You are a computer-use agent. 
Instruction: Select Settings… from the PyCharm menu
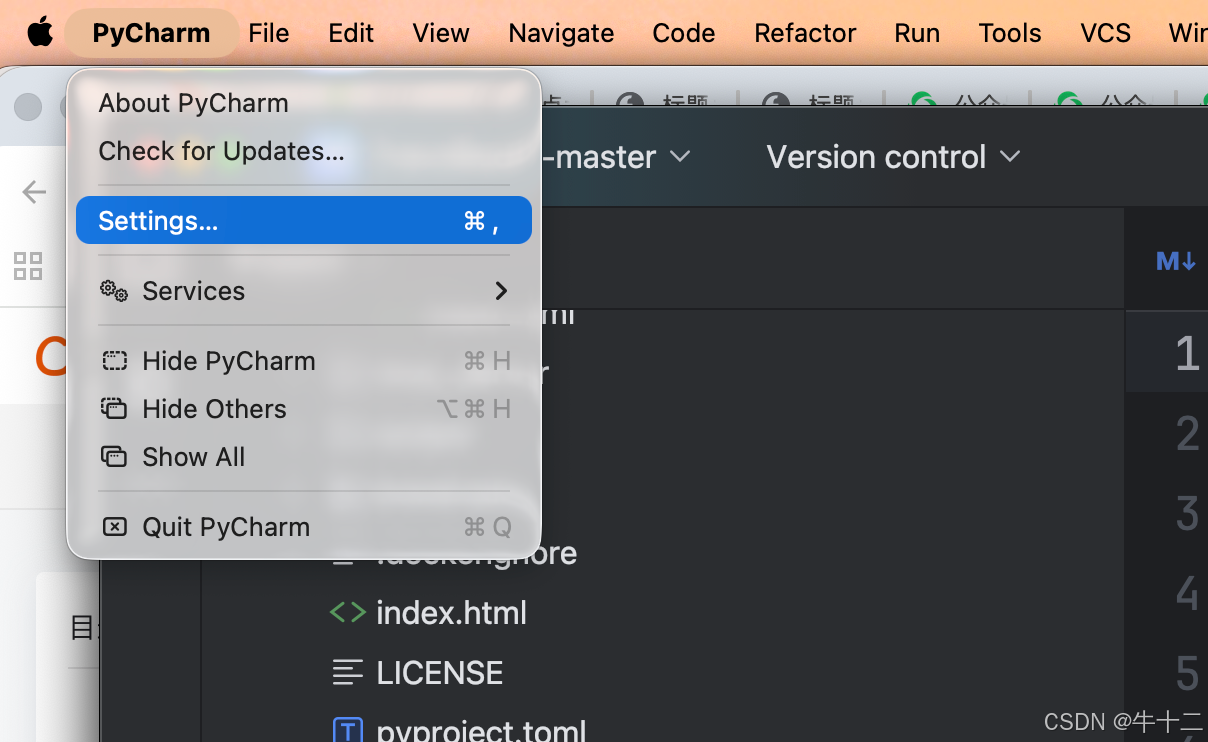[304, 221]
